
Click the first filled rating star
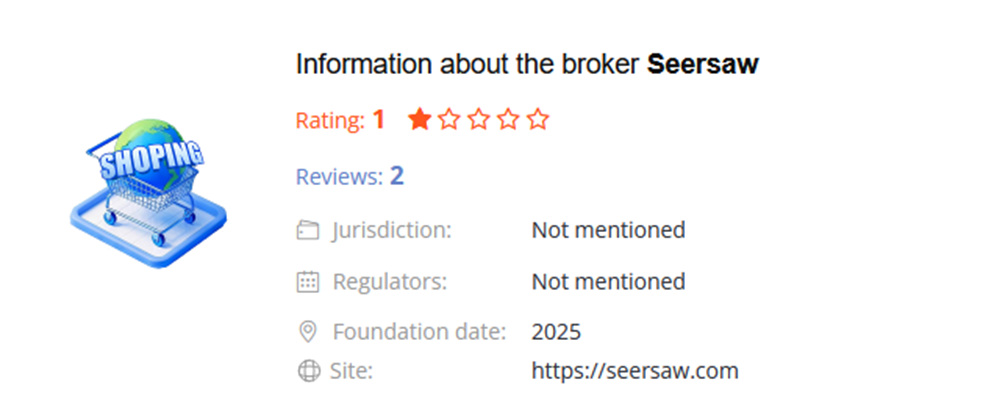(x=420, y=121)
